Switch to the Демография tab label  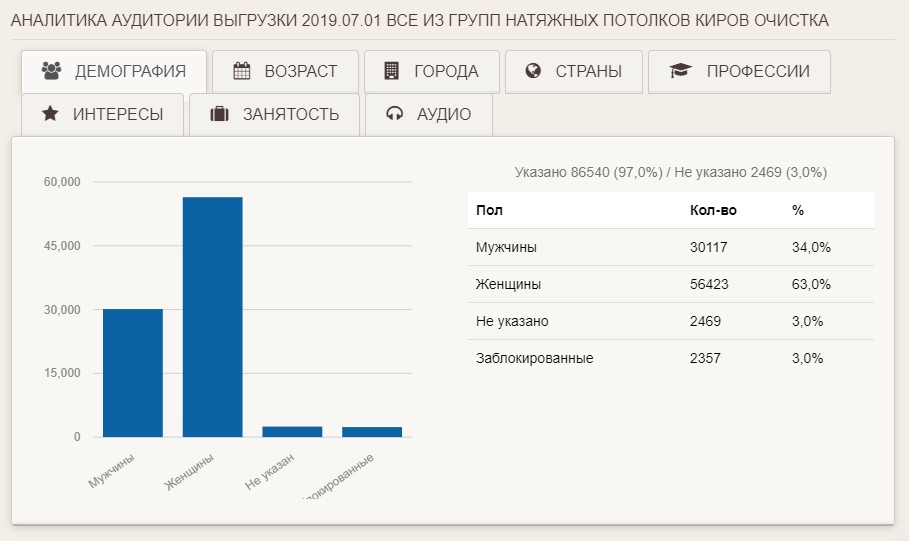pos(130,71)
